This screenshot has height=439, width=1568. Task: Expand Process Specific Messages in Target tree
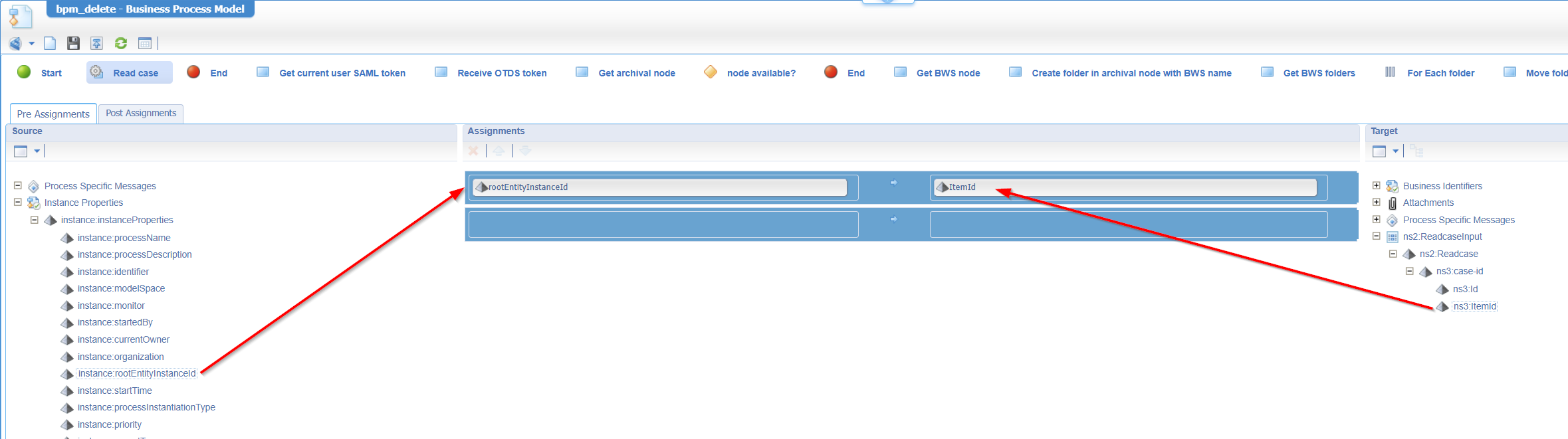click(1377, 219)
